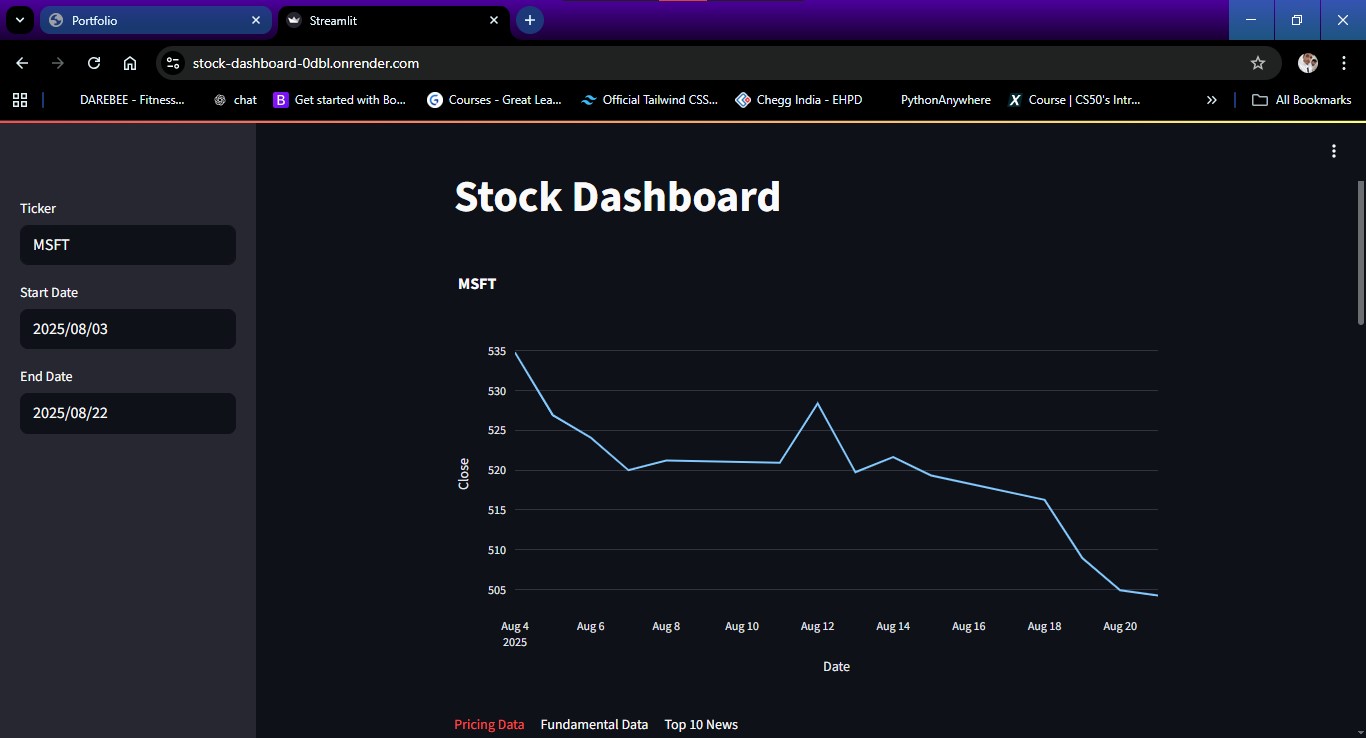Show hidden bookmarks via double chevron
This screenshot has width=1366, height=738.
[1211, 99]
